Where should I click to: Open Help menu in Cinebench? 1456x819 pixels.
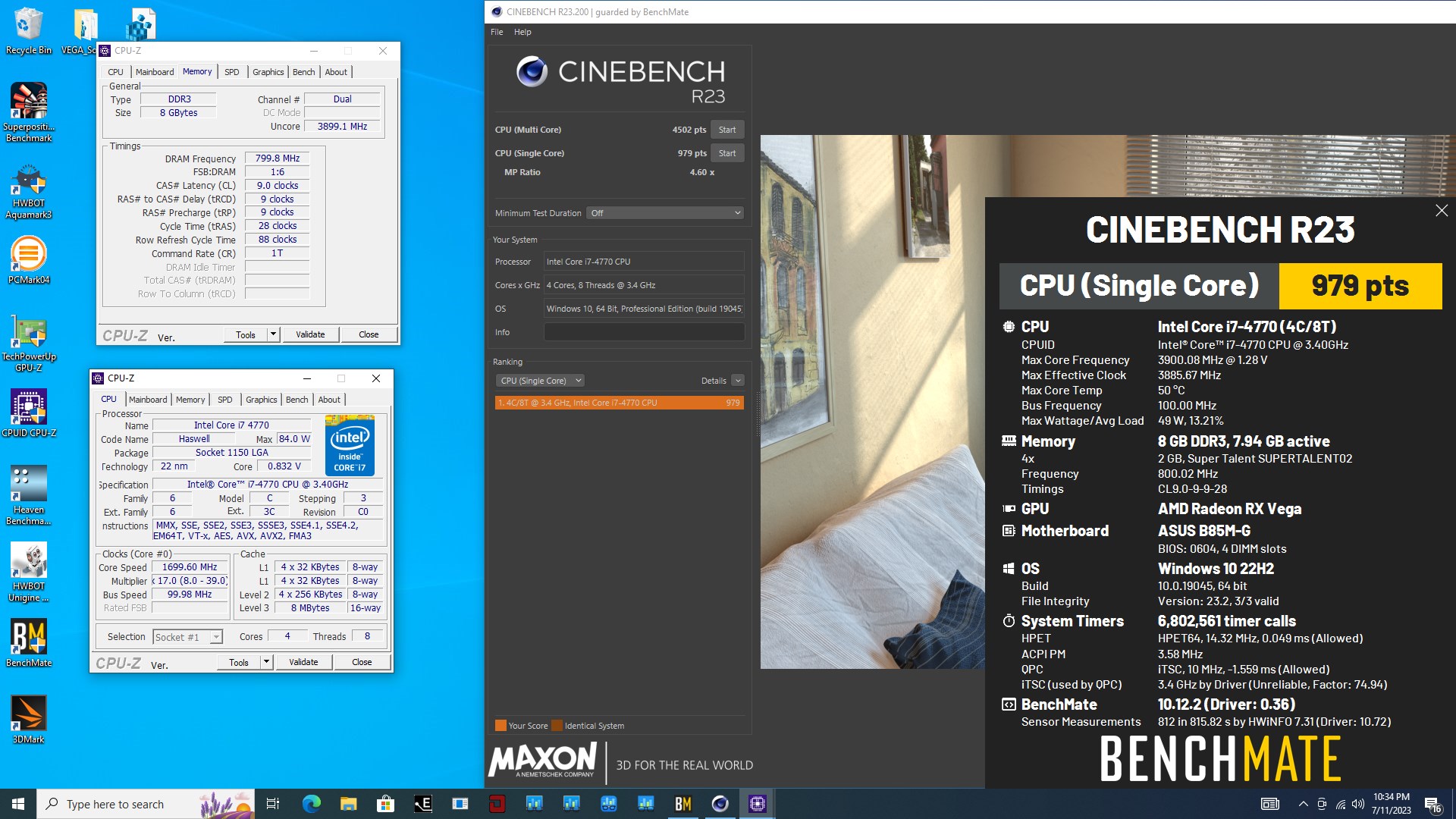coord(522,32)
